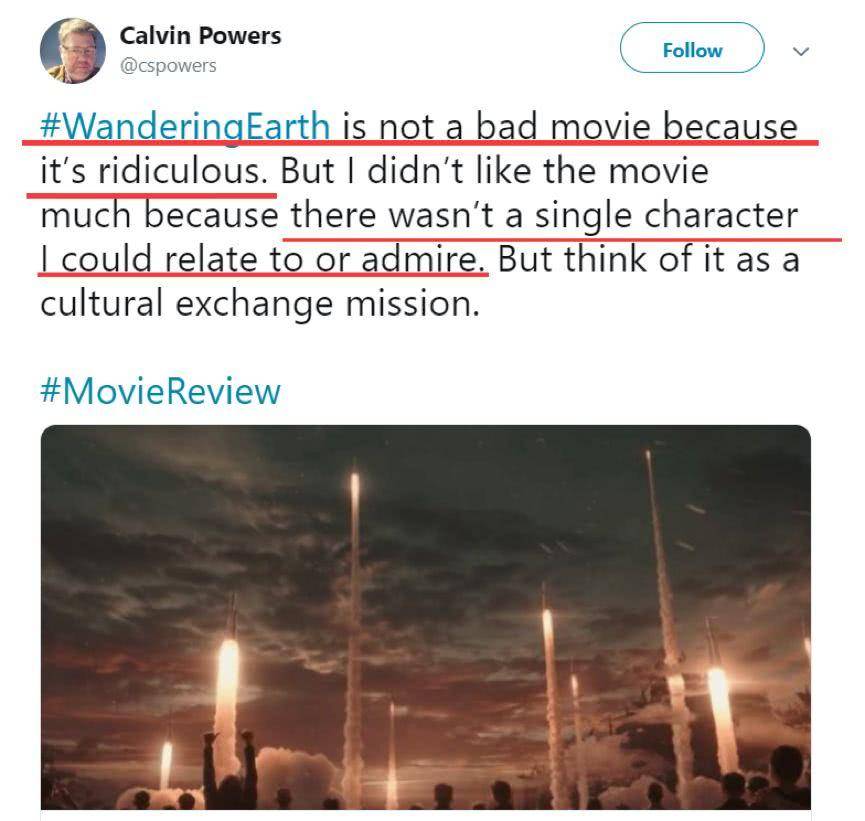Click the words "bad movie because"
The width and height of the screenshot is (865, 821).
[x=636, y=126]
